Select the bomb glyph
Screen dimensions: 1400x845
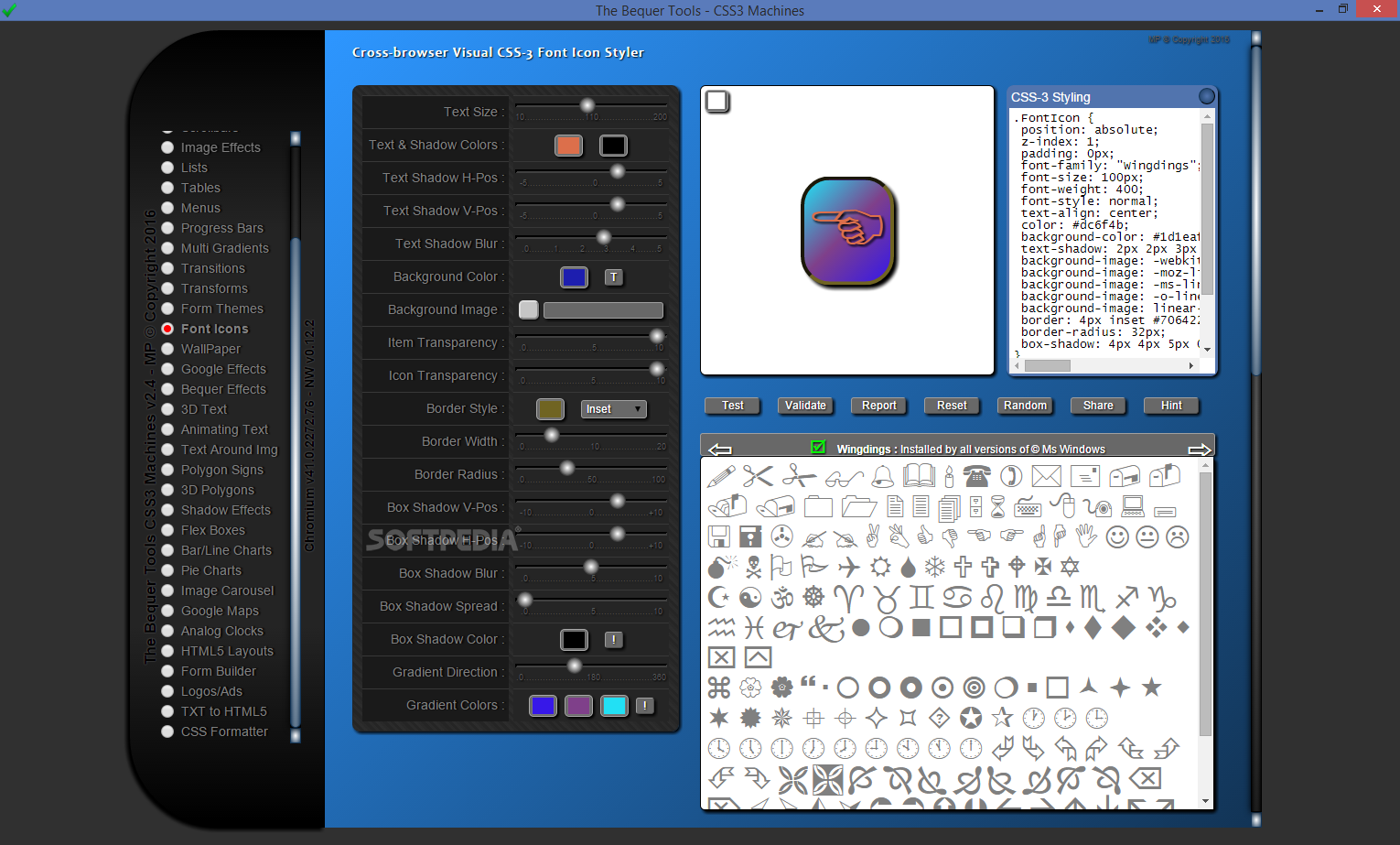[722, 567]
